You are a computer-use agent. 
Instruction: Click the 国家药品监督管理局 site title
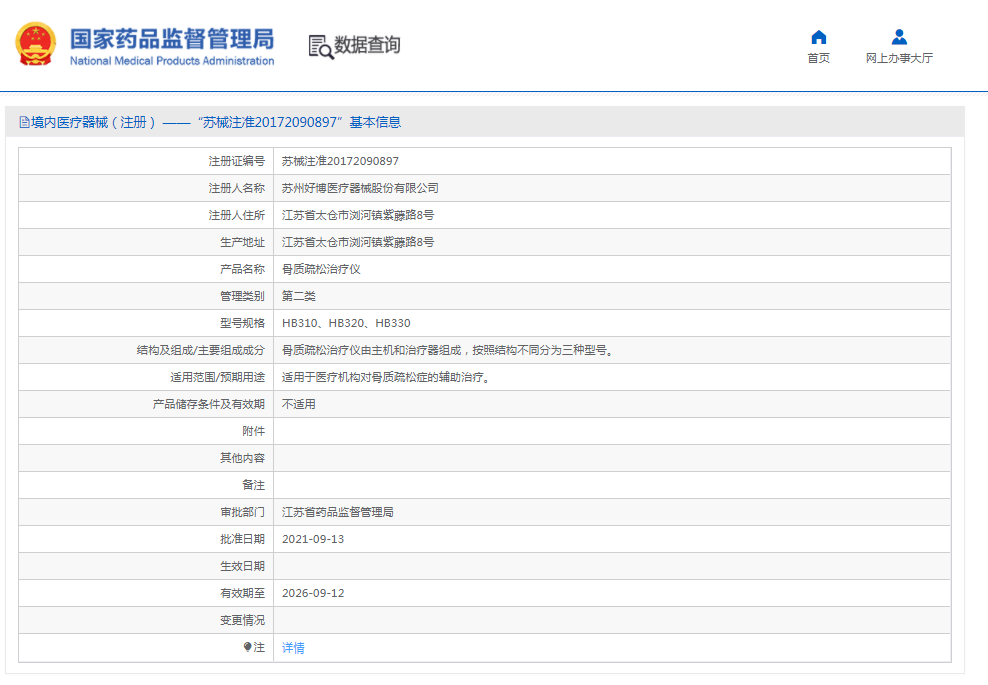(x=171, y=39)
